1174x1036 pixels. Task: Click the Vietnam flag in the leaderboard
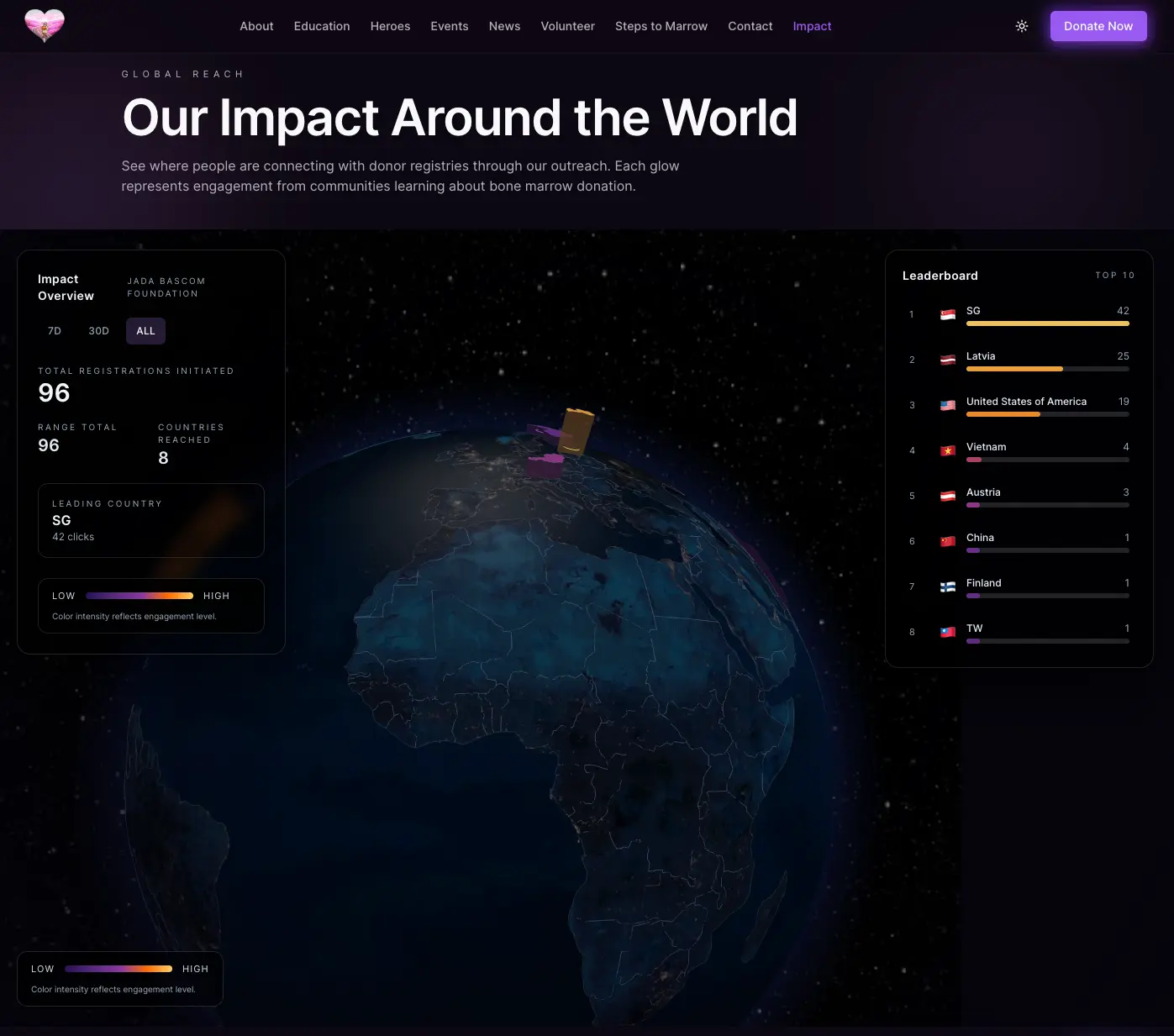(x=948, y=450)
